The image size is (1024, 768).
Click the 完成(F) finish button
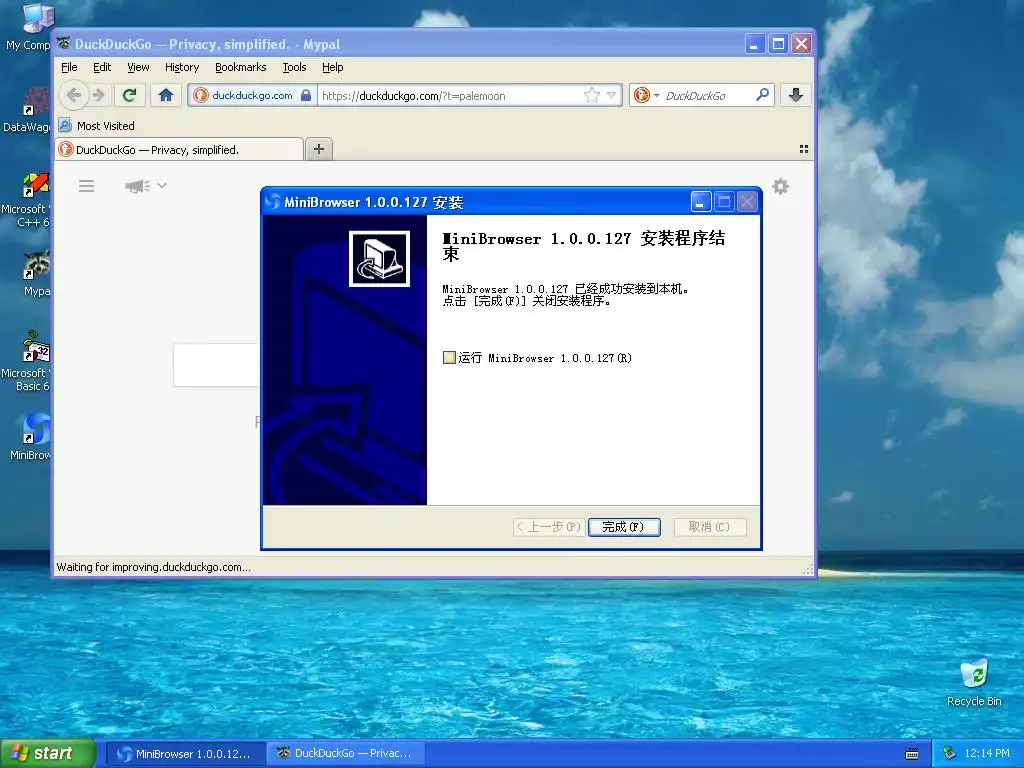click(x=624, y=527)
